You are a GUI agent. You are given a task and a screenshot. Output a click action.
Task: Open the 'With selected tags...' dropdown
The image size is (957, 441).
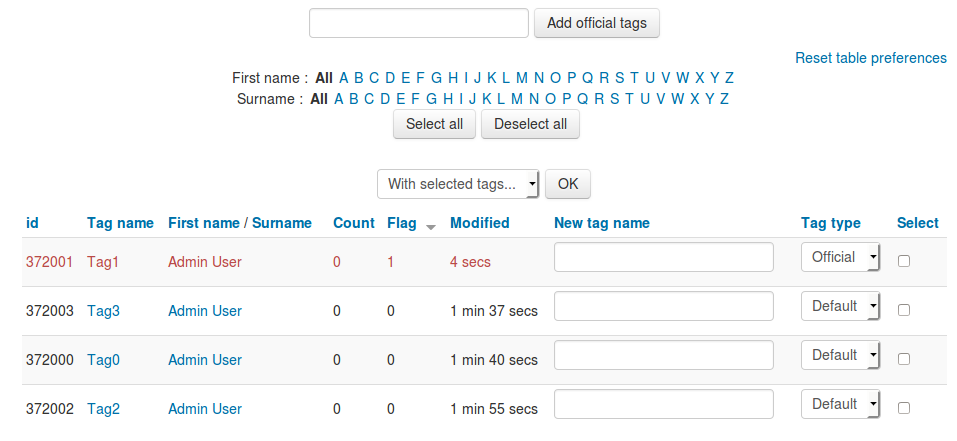[x=458, y=184]
